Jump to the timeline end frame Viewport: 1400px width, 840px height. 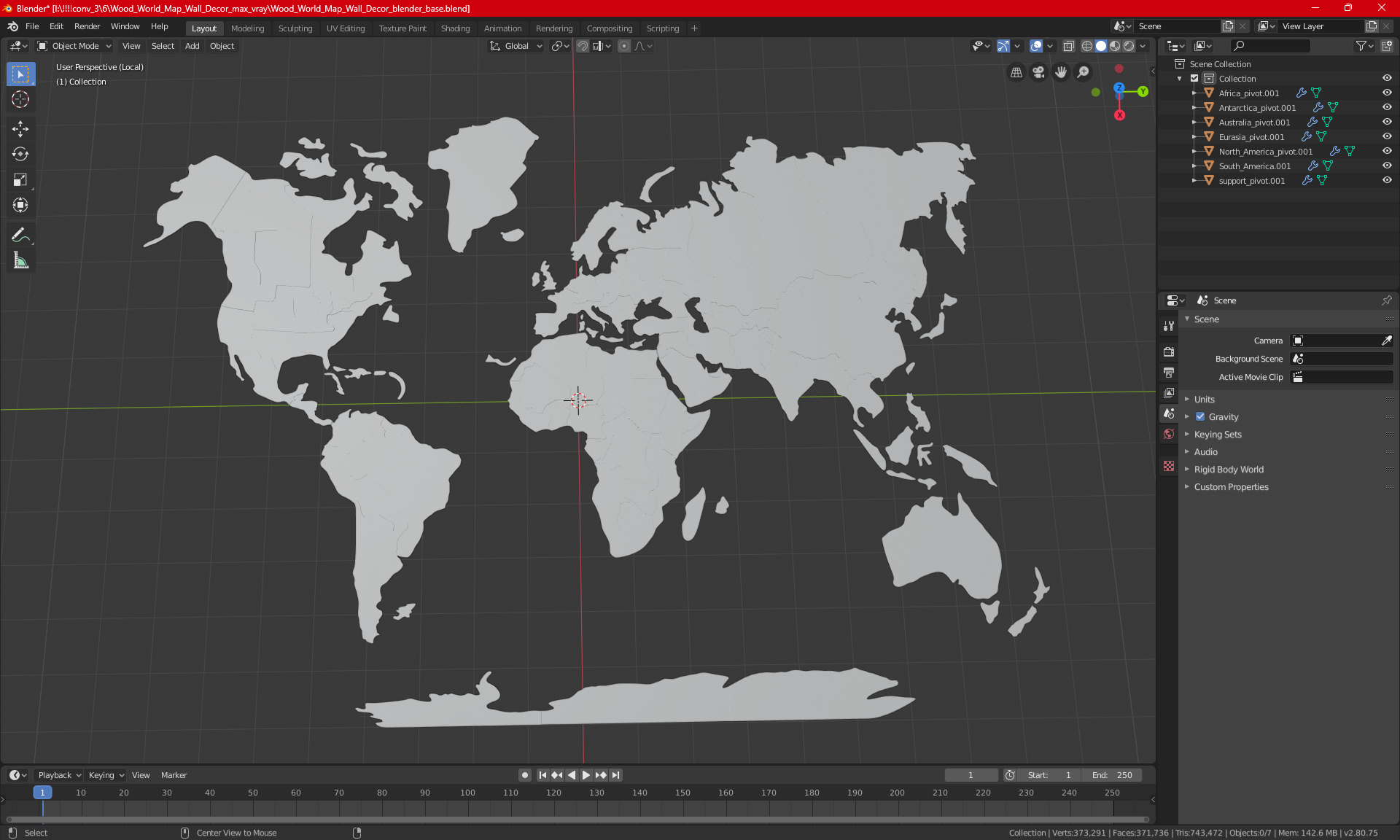click(616, 775)
